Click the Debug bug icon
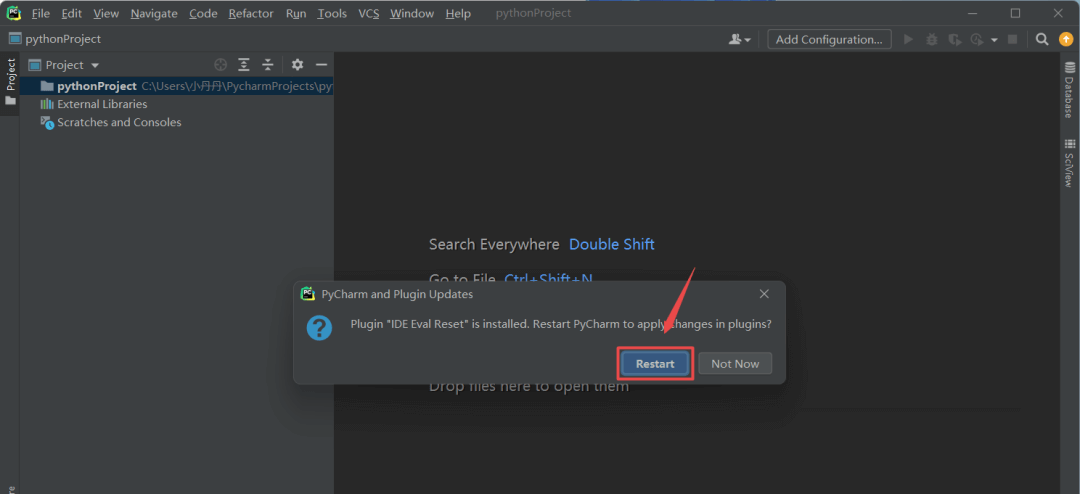1080x494 pixels. 932,39
